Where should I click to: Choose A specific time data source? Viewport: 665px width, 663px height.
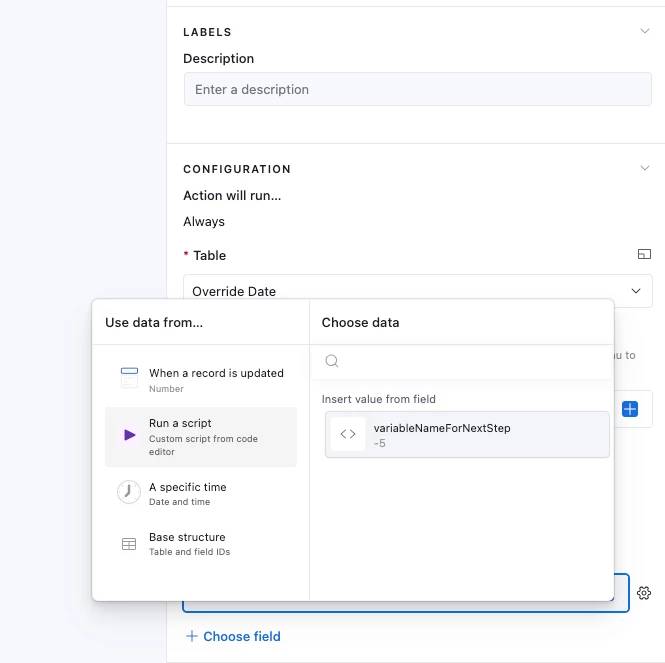click(x=201, y=494)
